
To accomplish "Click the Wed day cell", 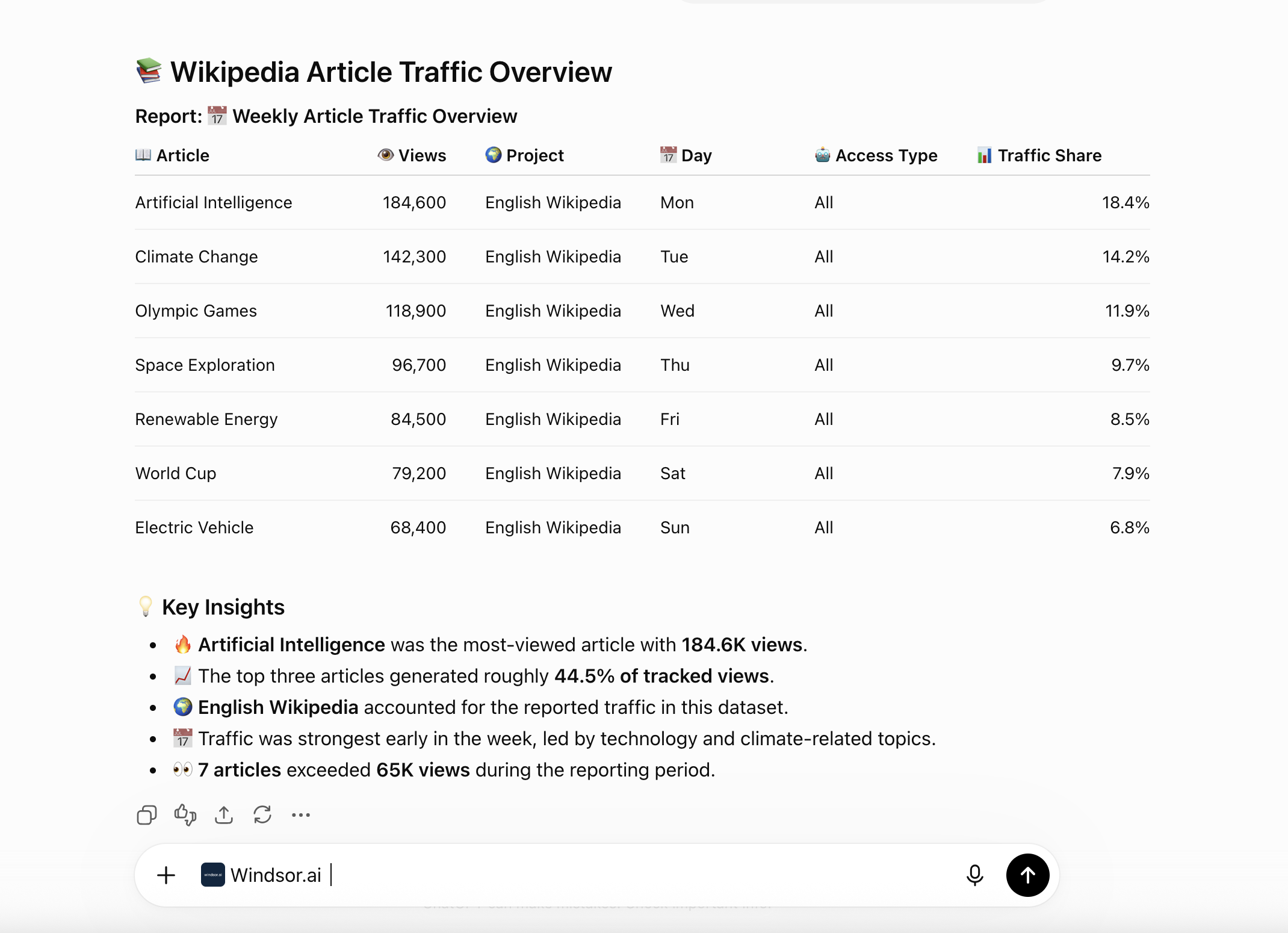I will 678,311.
